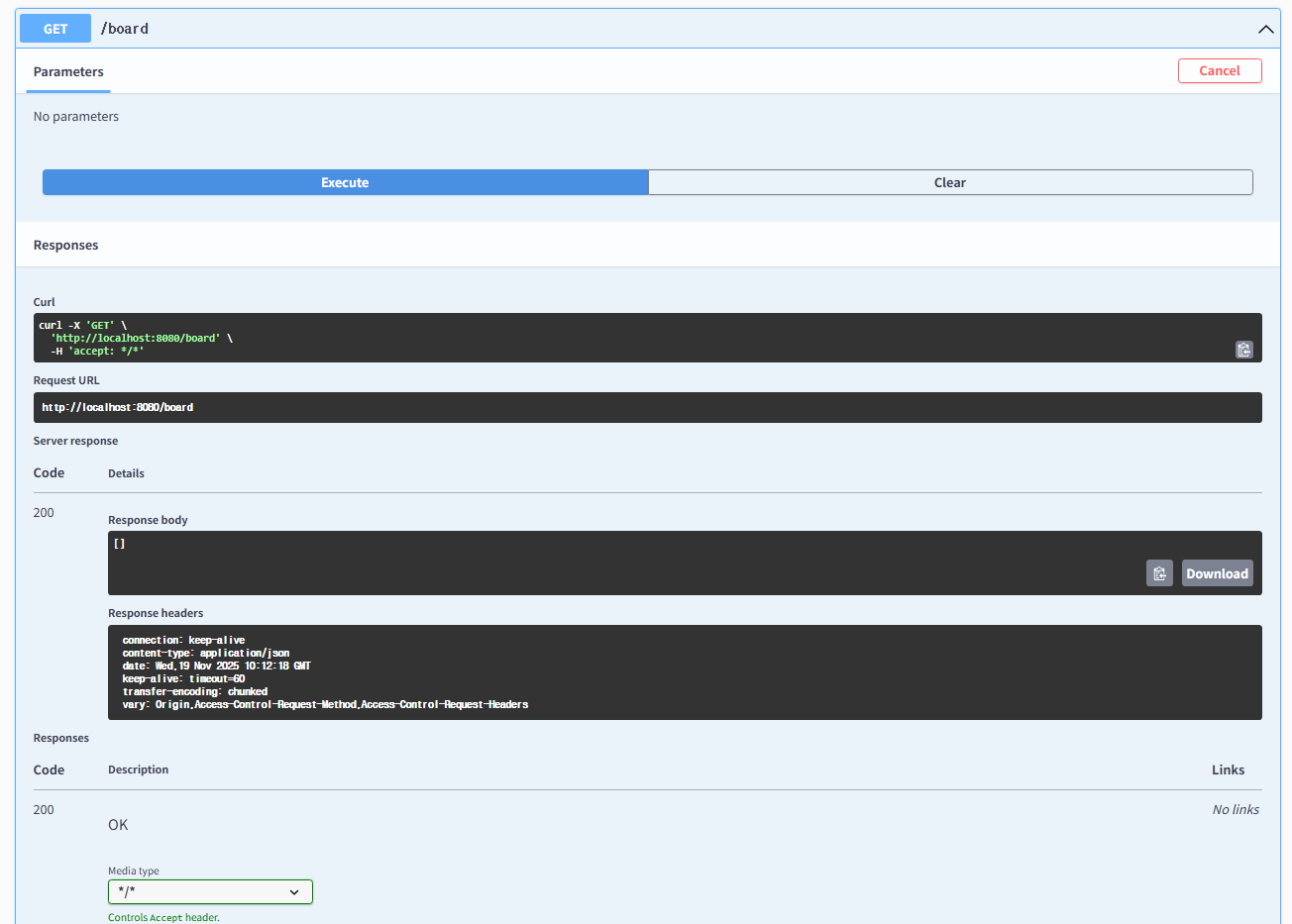1292x924 pixels.
Task: Click the 'vary: Origin' header line
Action: tap(325, 704)
